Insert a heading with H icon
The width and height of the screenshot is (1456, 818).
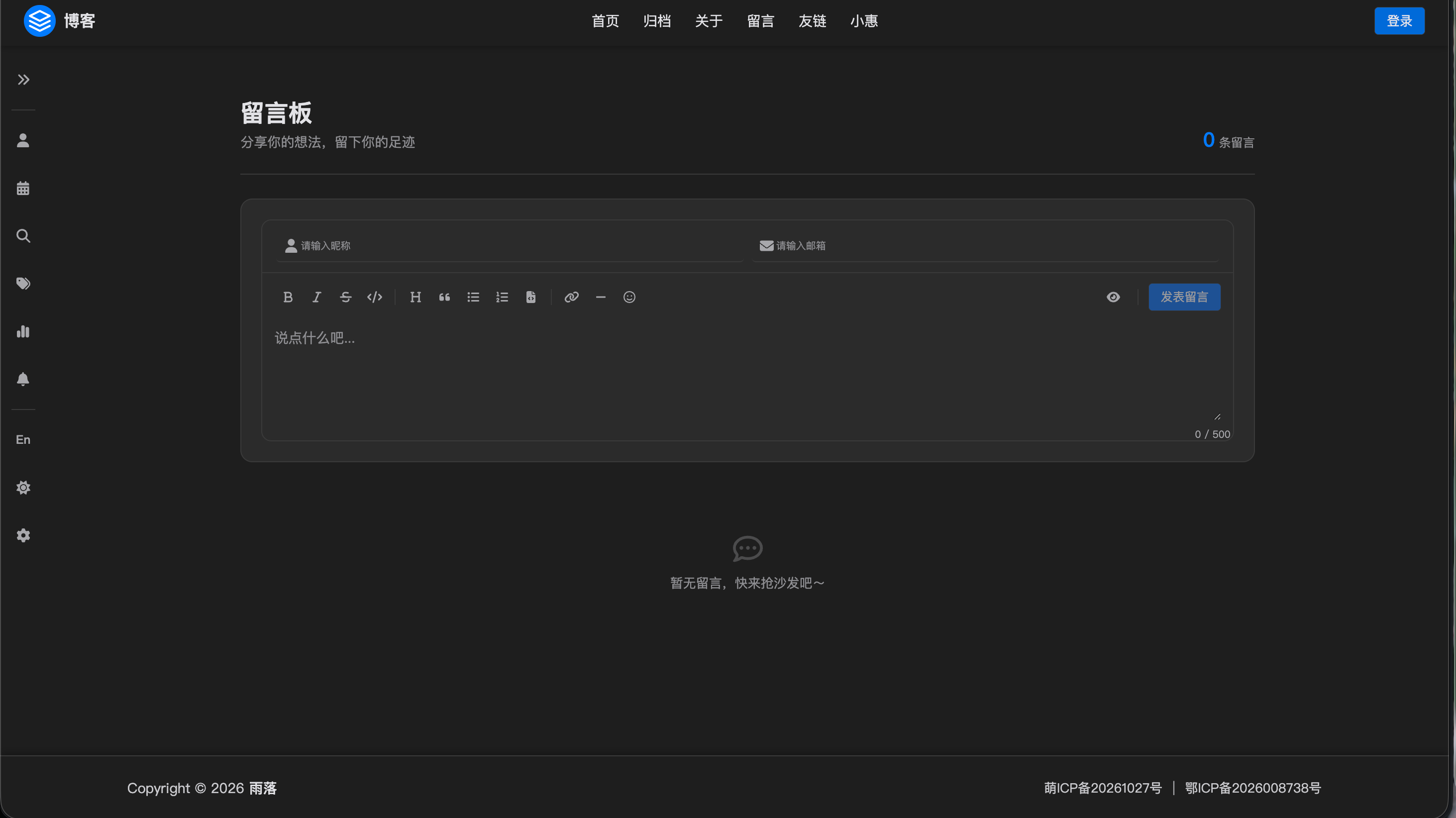(x=416, y=297)
